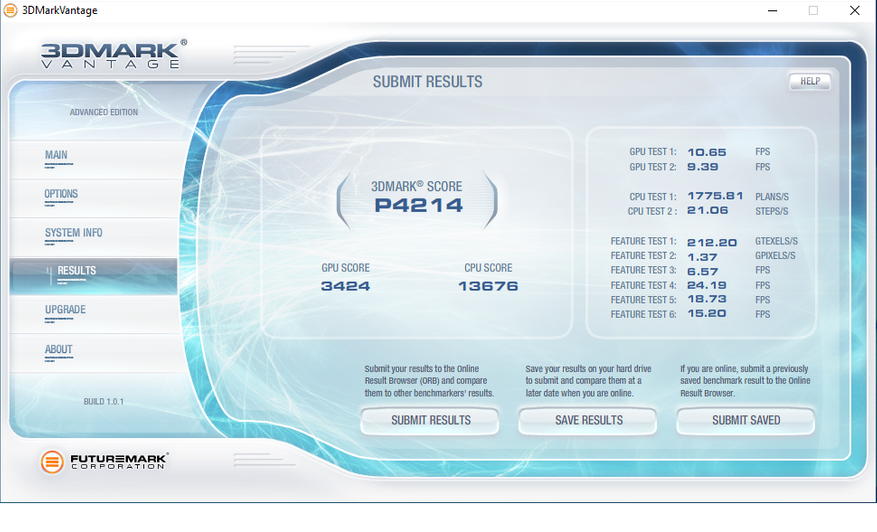877x532 pixels.
Task: Select Feature Test 2 value 1.37
Action: coord(702,257)
